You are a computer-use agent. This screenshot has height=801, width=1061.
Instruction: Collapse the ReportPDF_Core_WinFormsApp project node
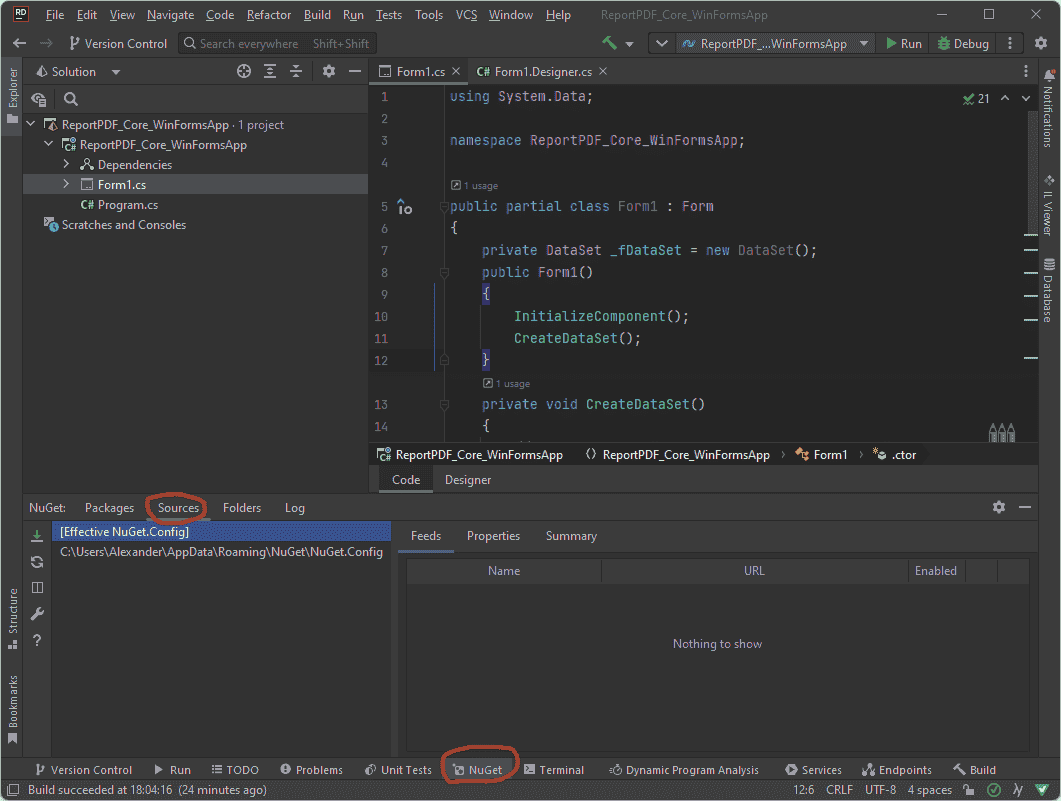49,144
